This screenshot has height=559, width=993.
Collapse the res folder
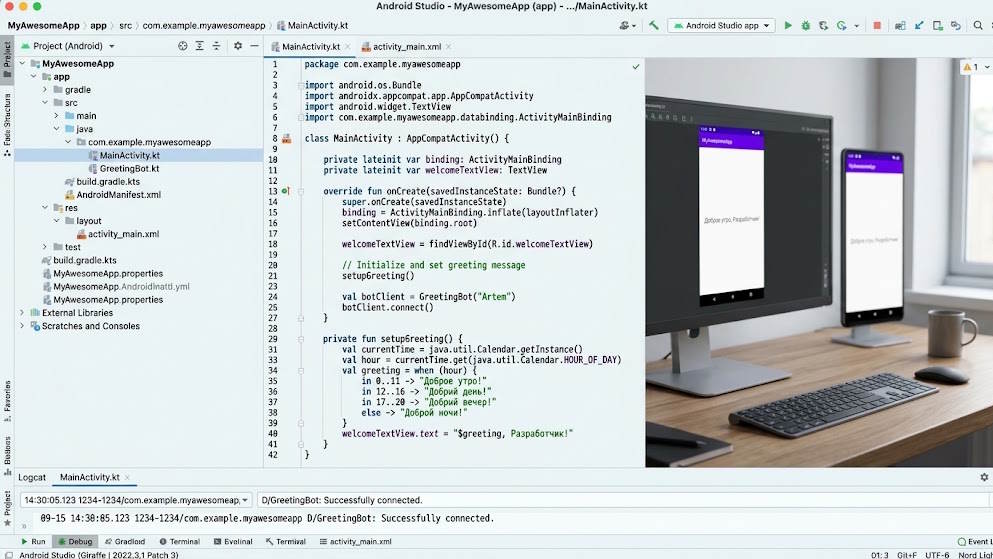[45, 208]
